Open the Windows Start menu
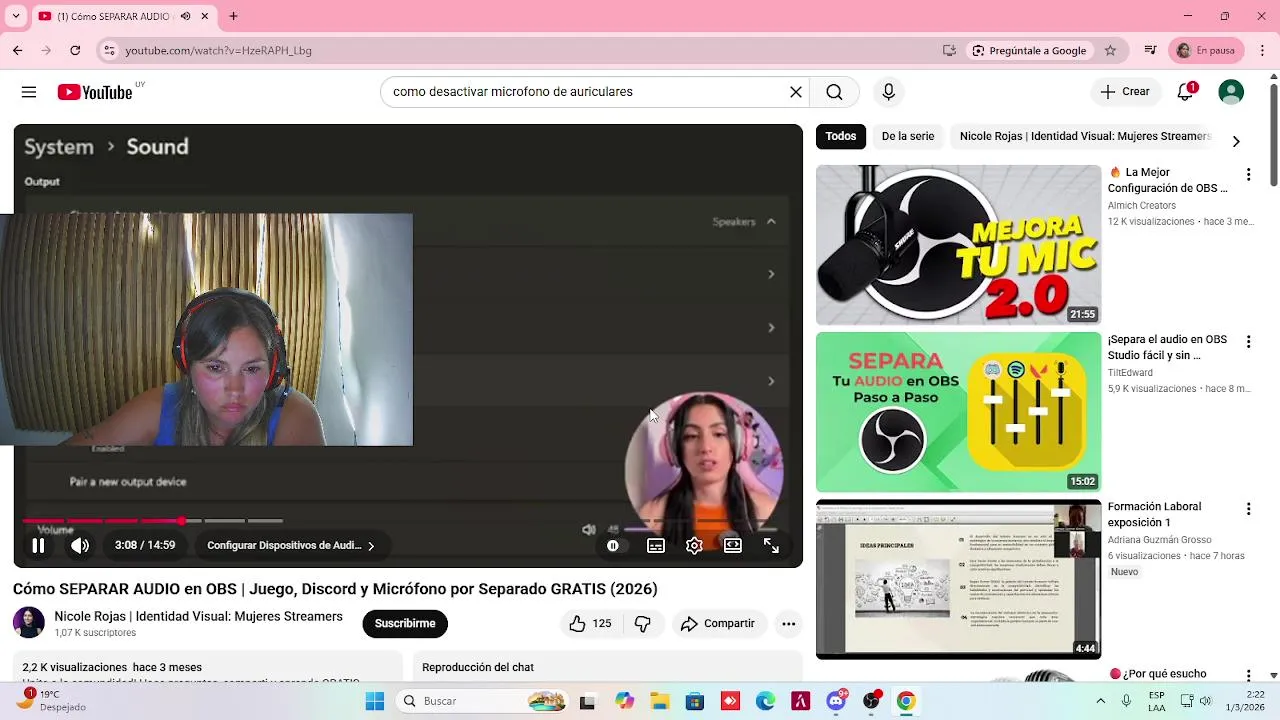Screen dimensions: 1280x720 (x=375, y=701)
